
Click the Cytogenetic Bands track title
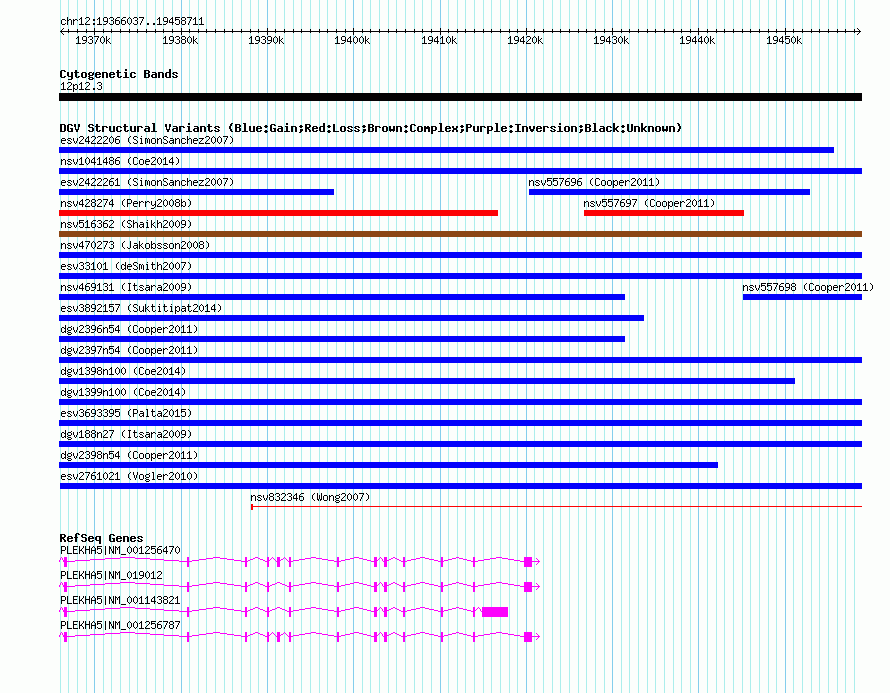[119, 74]
